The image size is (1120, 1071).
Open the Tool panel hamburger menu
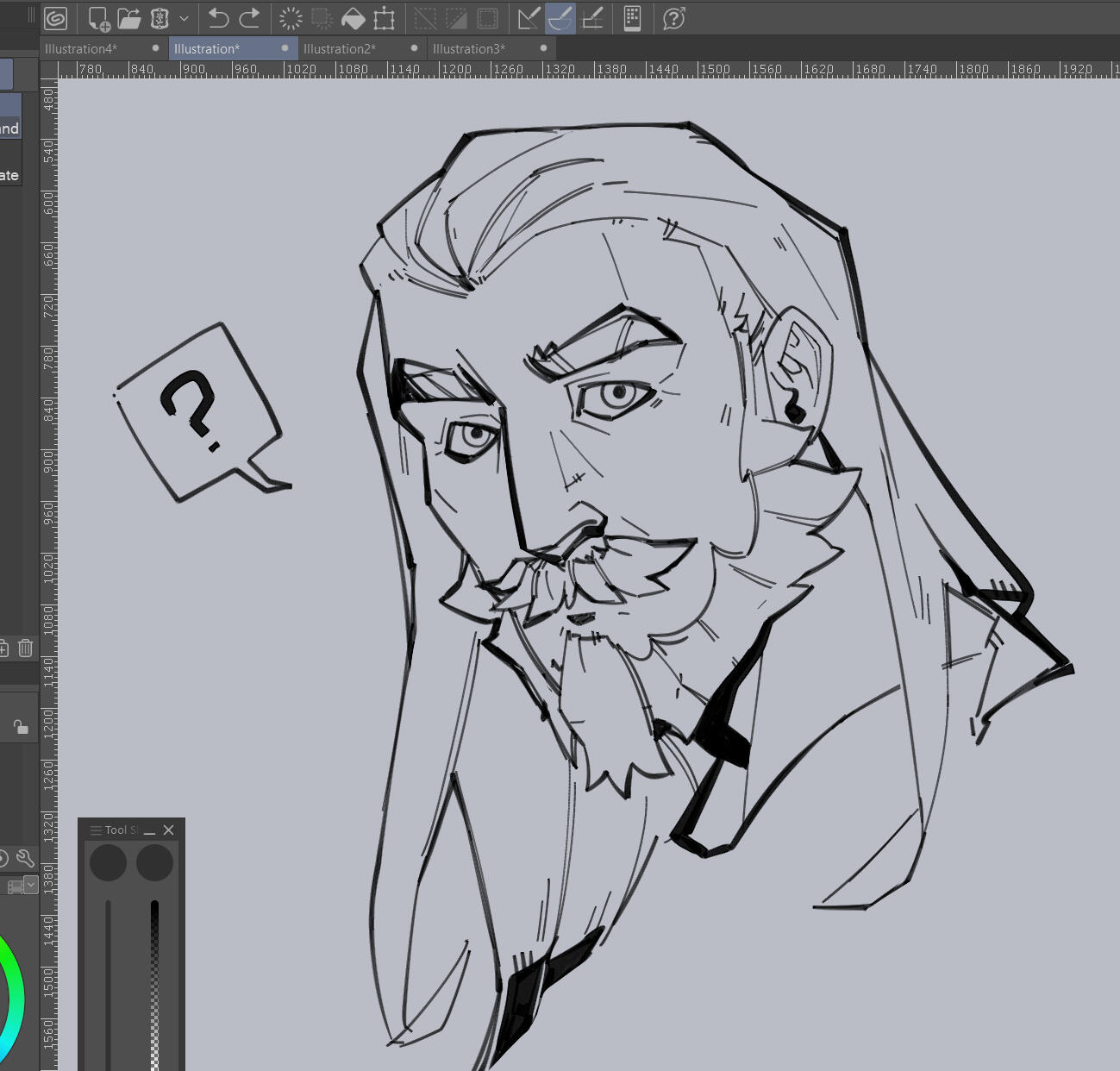pos(96,830)
